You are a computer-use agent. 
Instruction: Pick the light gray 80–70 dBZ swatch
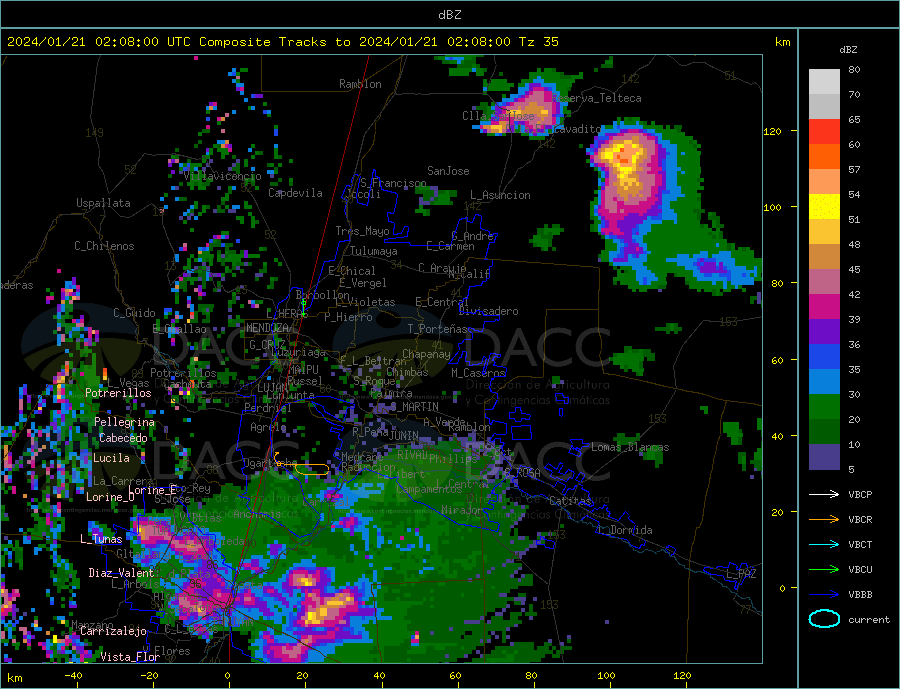pos(824,82)
